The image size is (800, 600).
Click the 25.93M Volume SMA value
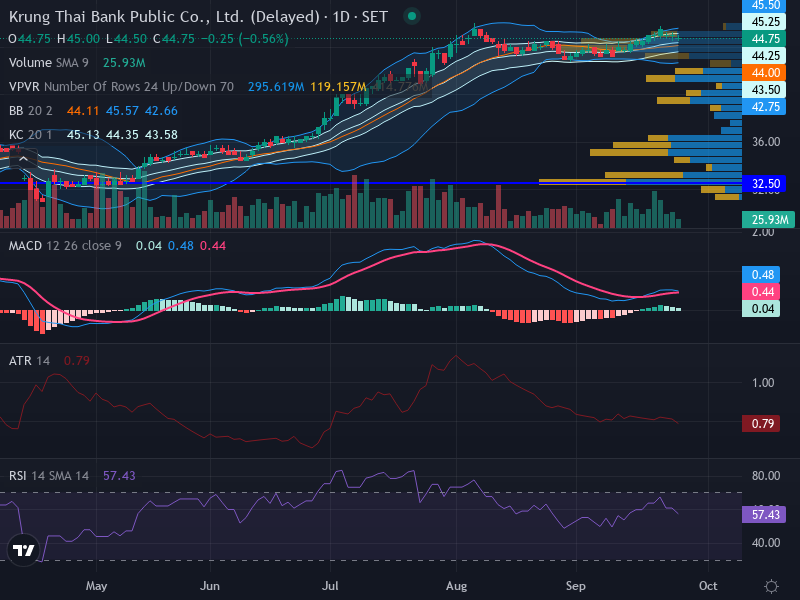(x=124, y=63)
